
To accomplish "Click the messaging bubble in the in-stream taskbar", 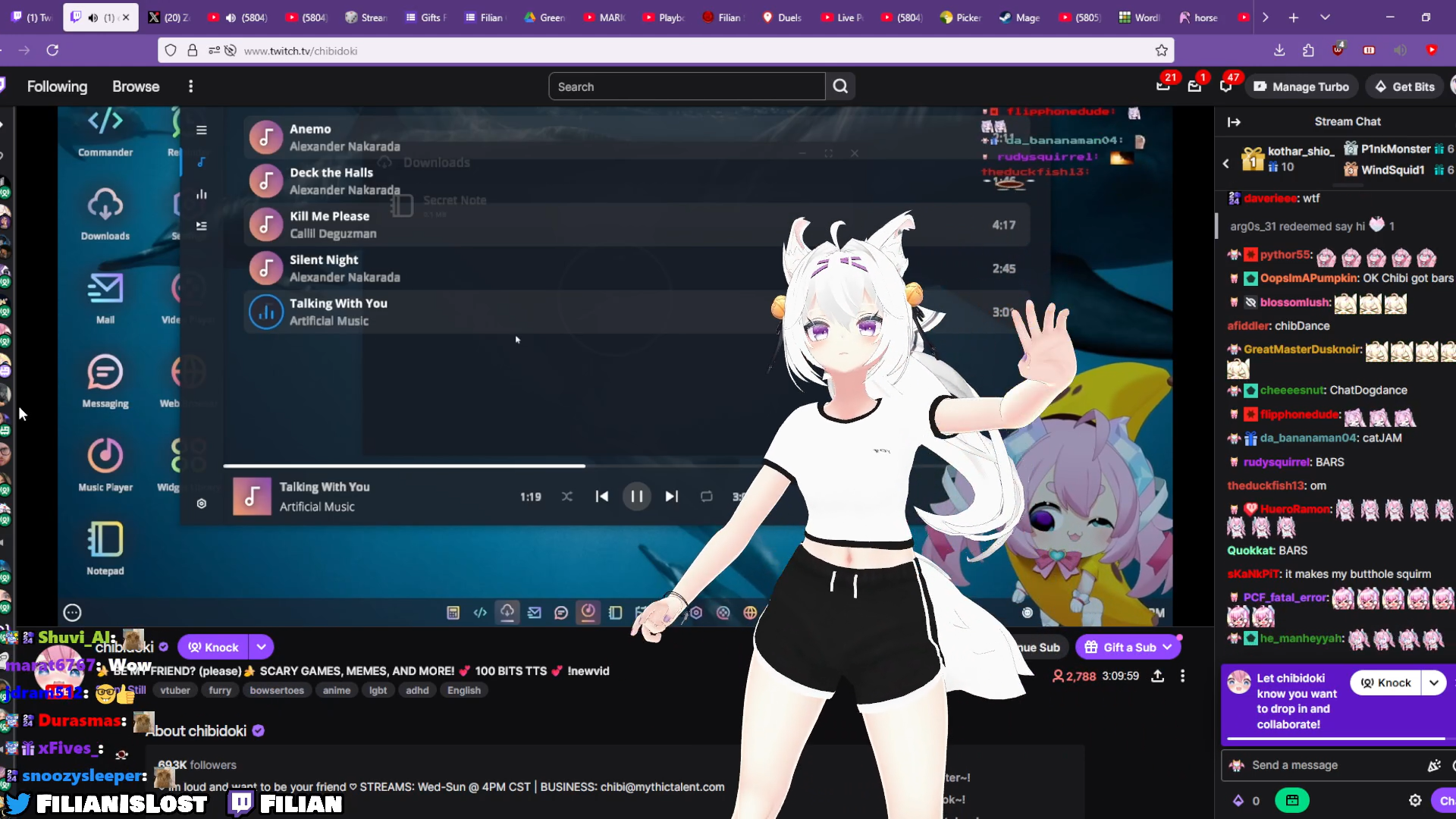I will coord(561,613).
